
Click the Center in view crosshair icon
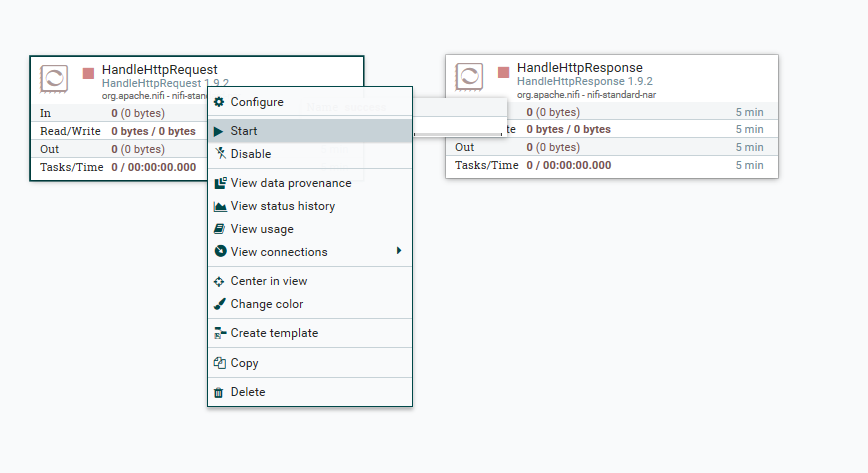click(x=219, y=281)
